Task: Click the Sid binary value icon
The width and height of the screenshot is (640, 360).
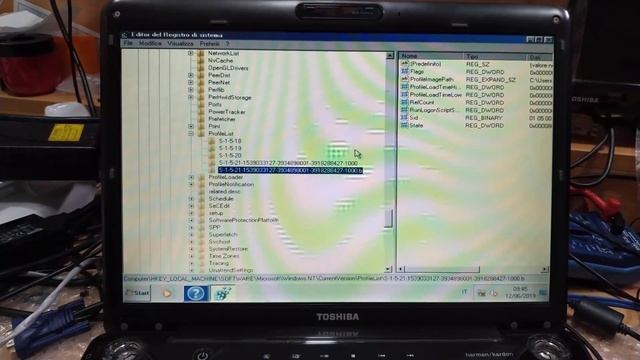Action: 404,118
